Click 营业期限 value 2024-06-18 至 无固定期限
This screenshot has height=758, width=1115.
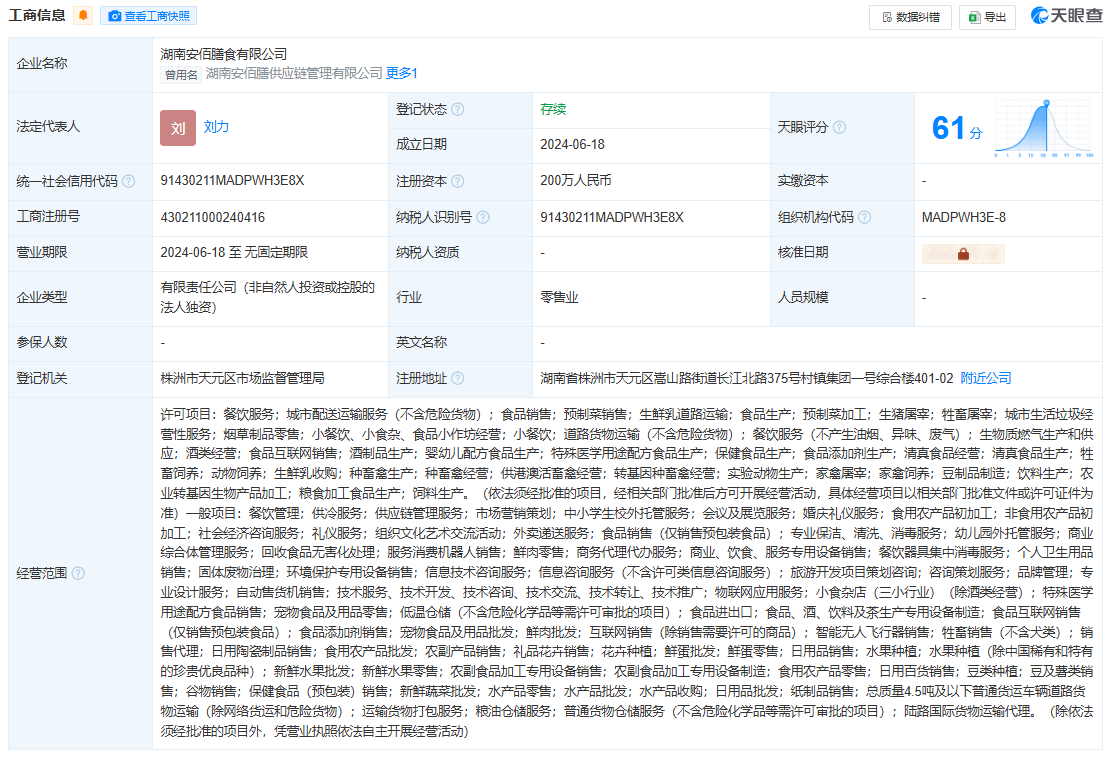(234, 252)
